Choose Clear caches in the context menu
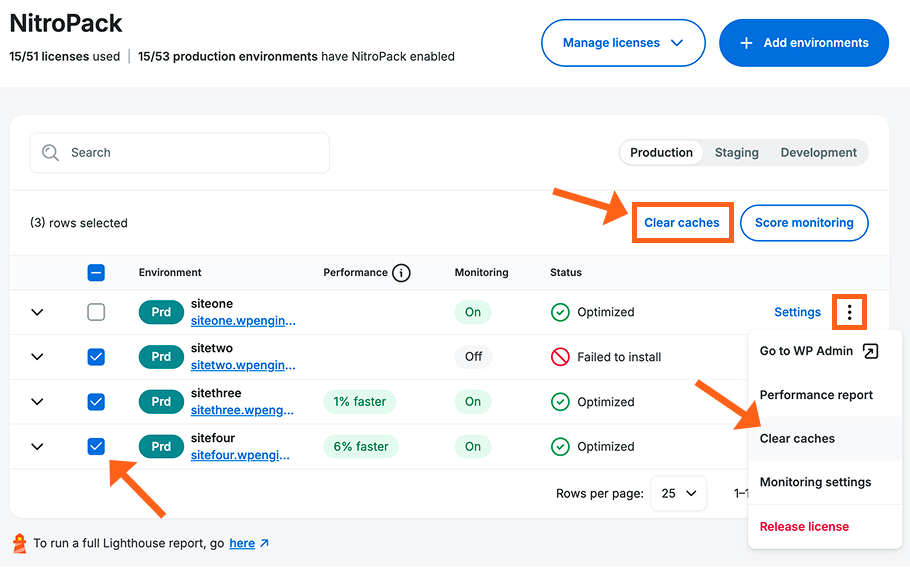Screen dimensions: 910x567 (825, 439)
